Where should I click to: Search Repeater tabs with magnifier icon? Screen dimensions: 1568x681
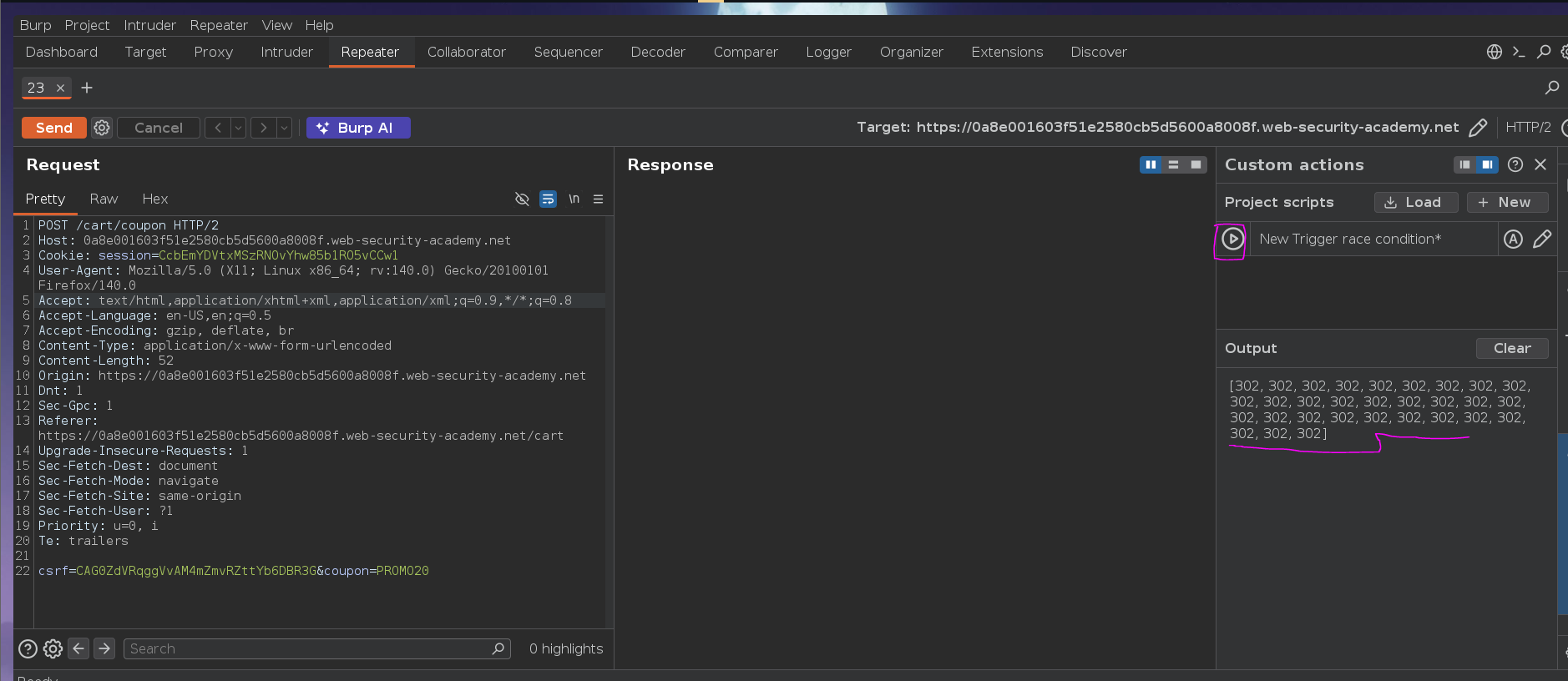point(1551,88)
